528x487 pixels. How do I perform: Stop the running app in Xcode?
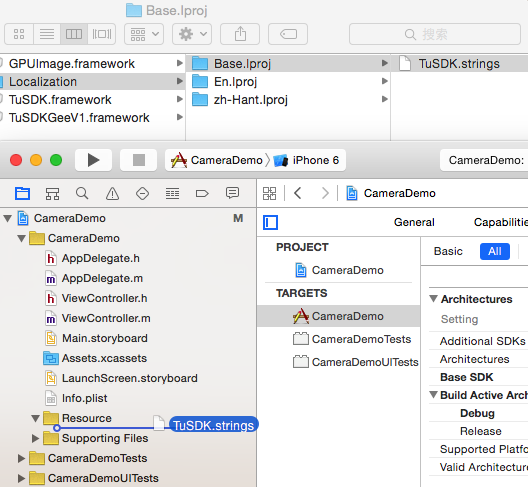pyautogui.click(x=138, y=160)
